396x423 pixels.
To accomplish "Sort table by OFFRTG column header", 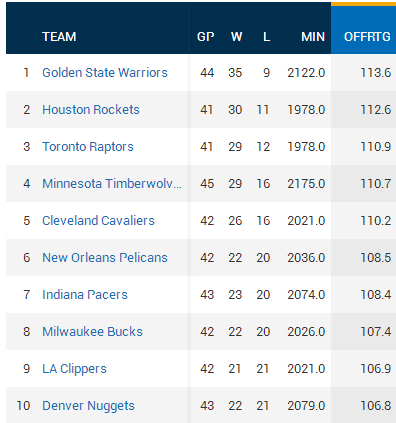I will coord(367,37).
